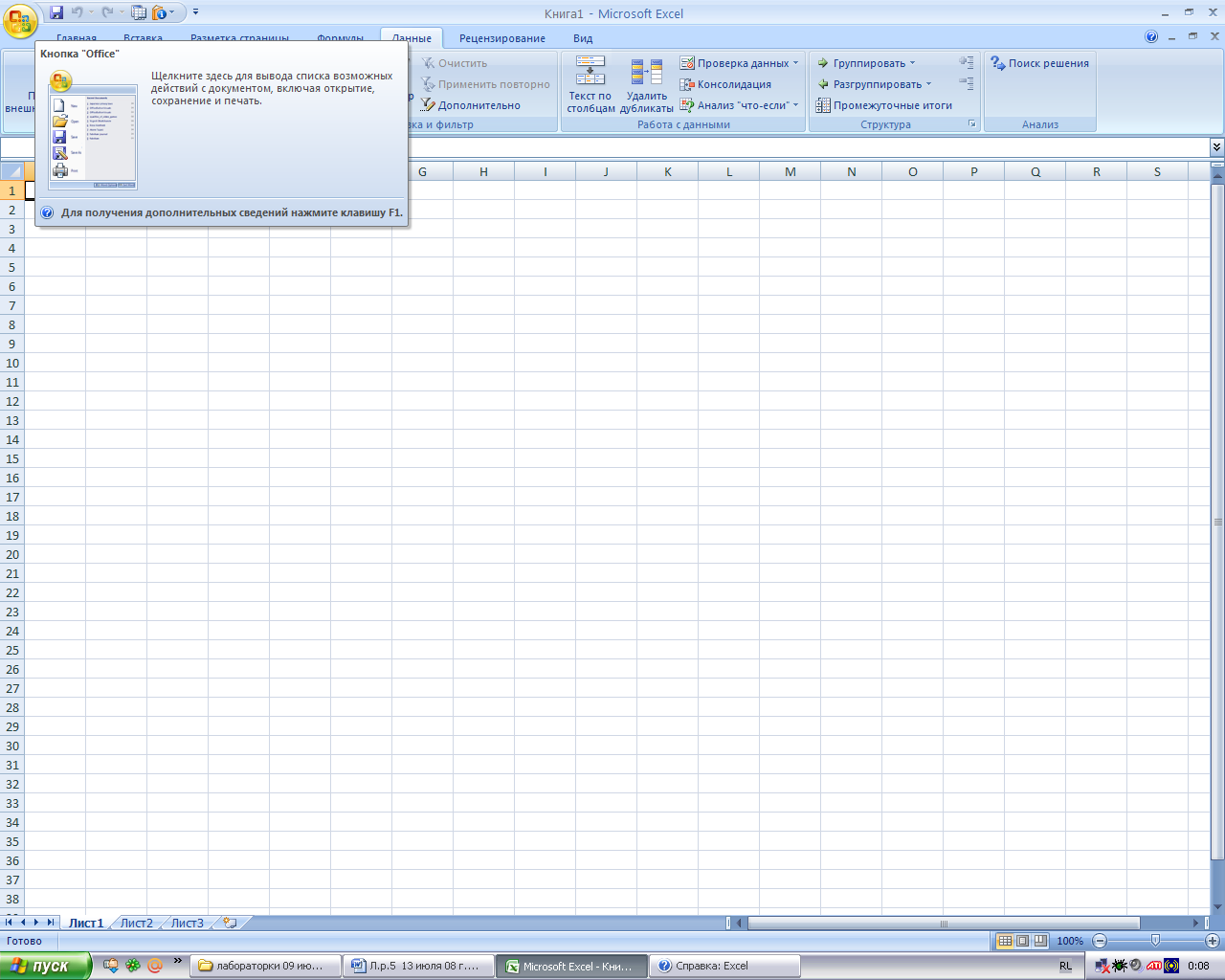Click the Очистить filter button
The width and height of the screenshot is (1225, 980).
(454, 63)
